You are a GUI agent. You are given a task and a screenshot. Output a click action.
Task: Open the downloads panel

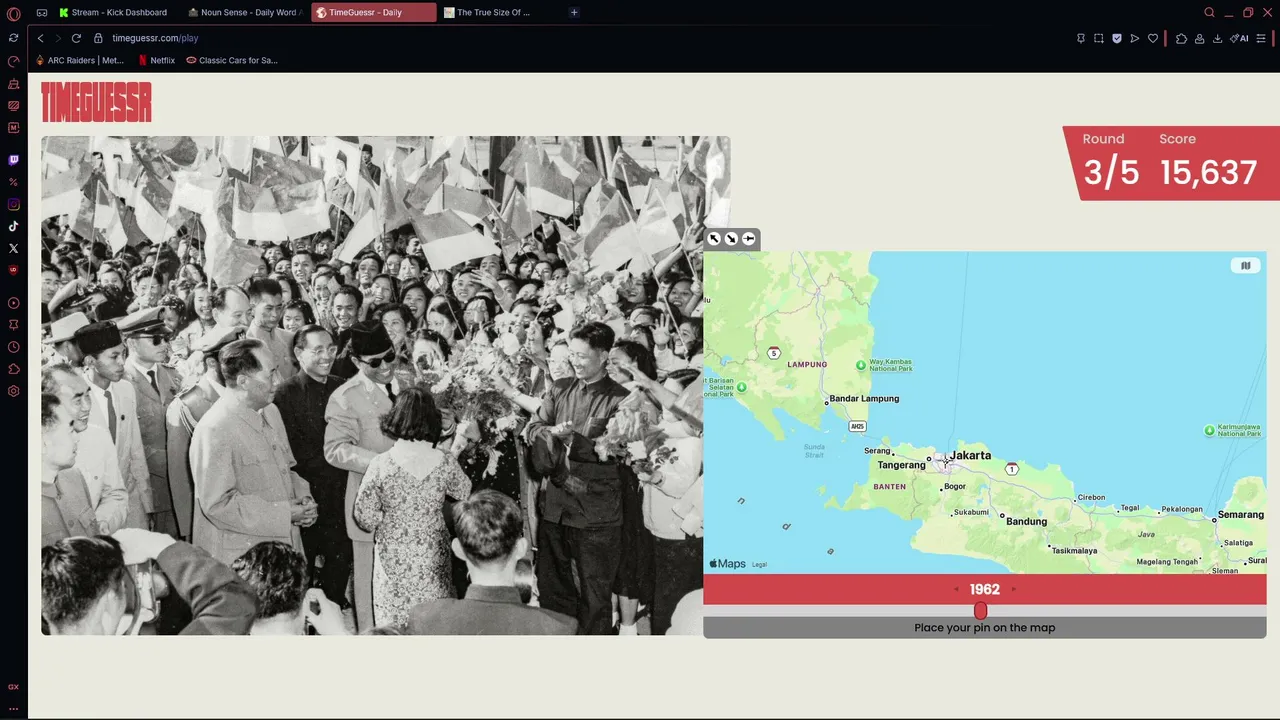(x=1217, y=38)
